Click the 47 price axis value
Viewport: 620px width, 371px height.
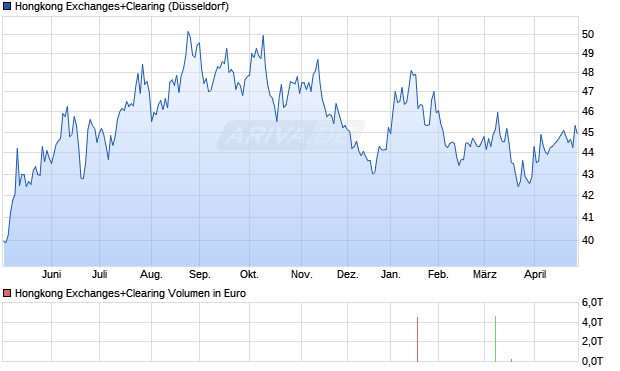coord(588,91)
